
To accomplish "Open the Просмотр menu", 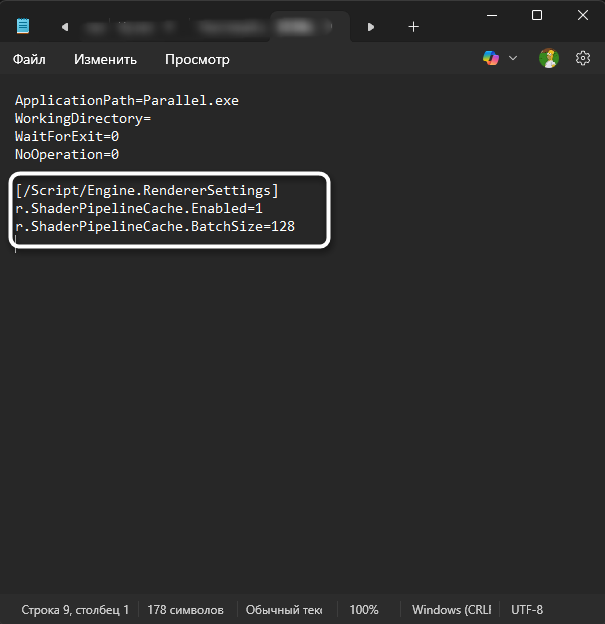I will coord(197,59).
